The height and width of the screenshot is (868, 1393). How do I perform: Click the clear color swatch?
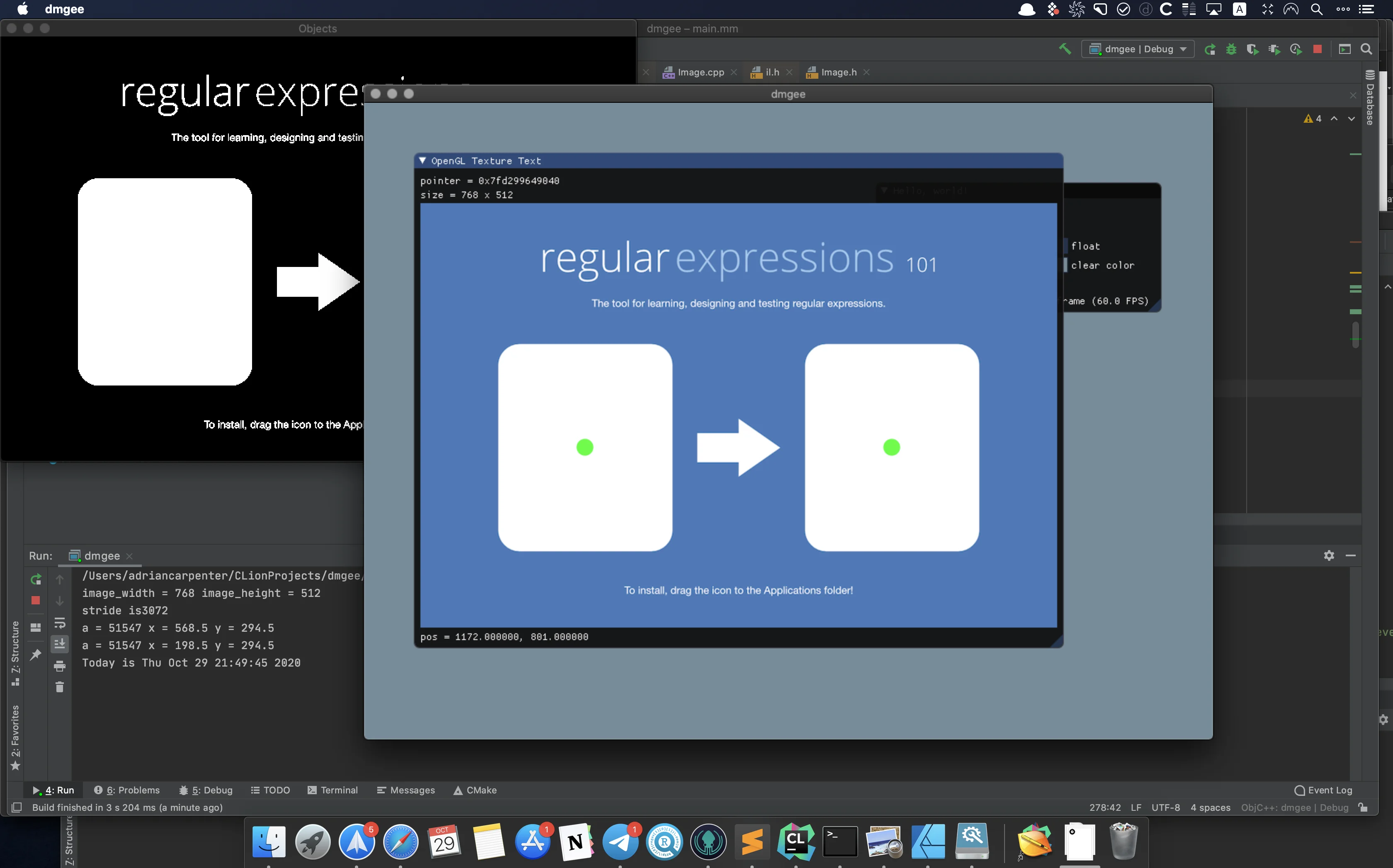(1065, 265)
